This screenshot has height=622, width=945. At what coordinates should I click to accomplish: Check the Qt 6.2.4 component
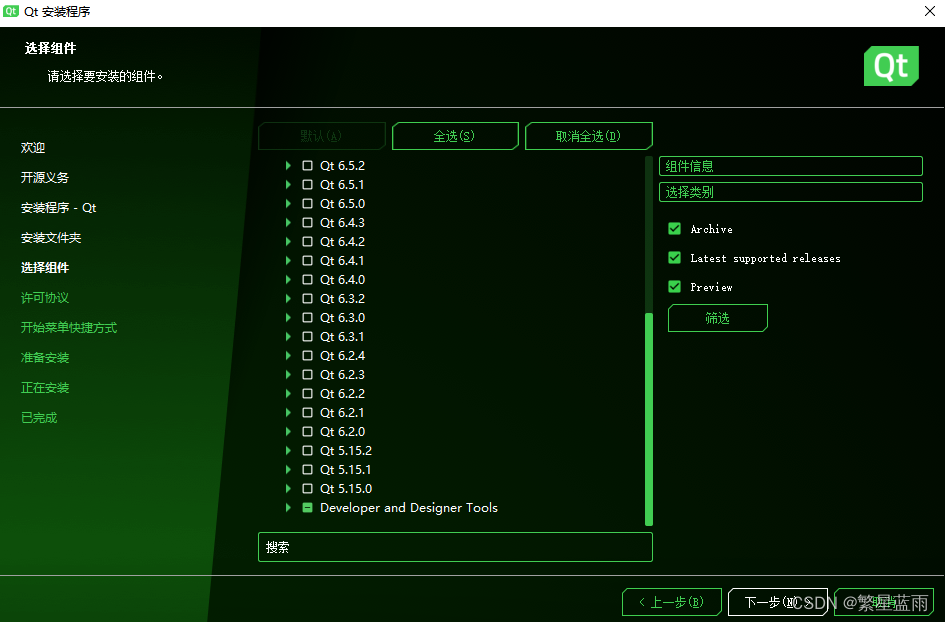pyautogui.click(x=305, y=355)
